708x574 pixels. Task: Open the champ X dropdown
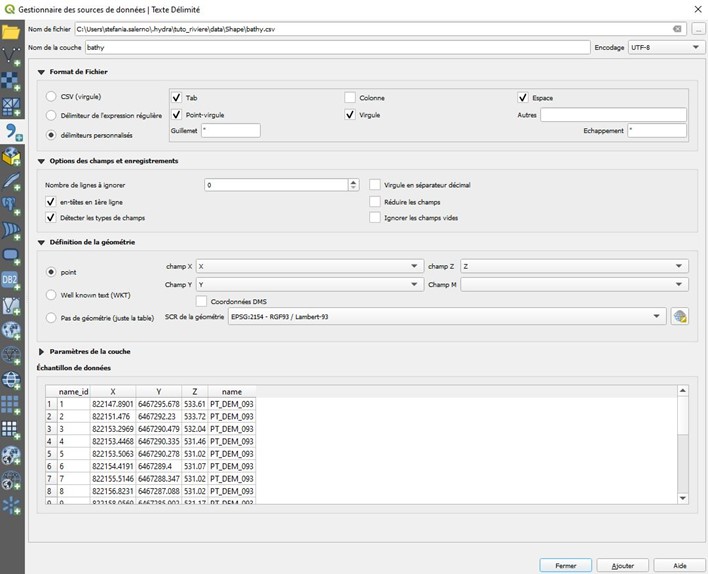click(310, 266)
